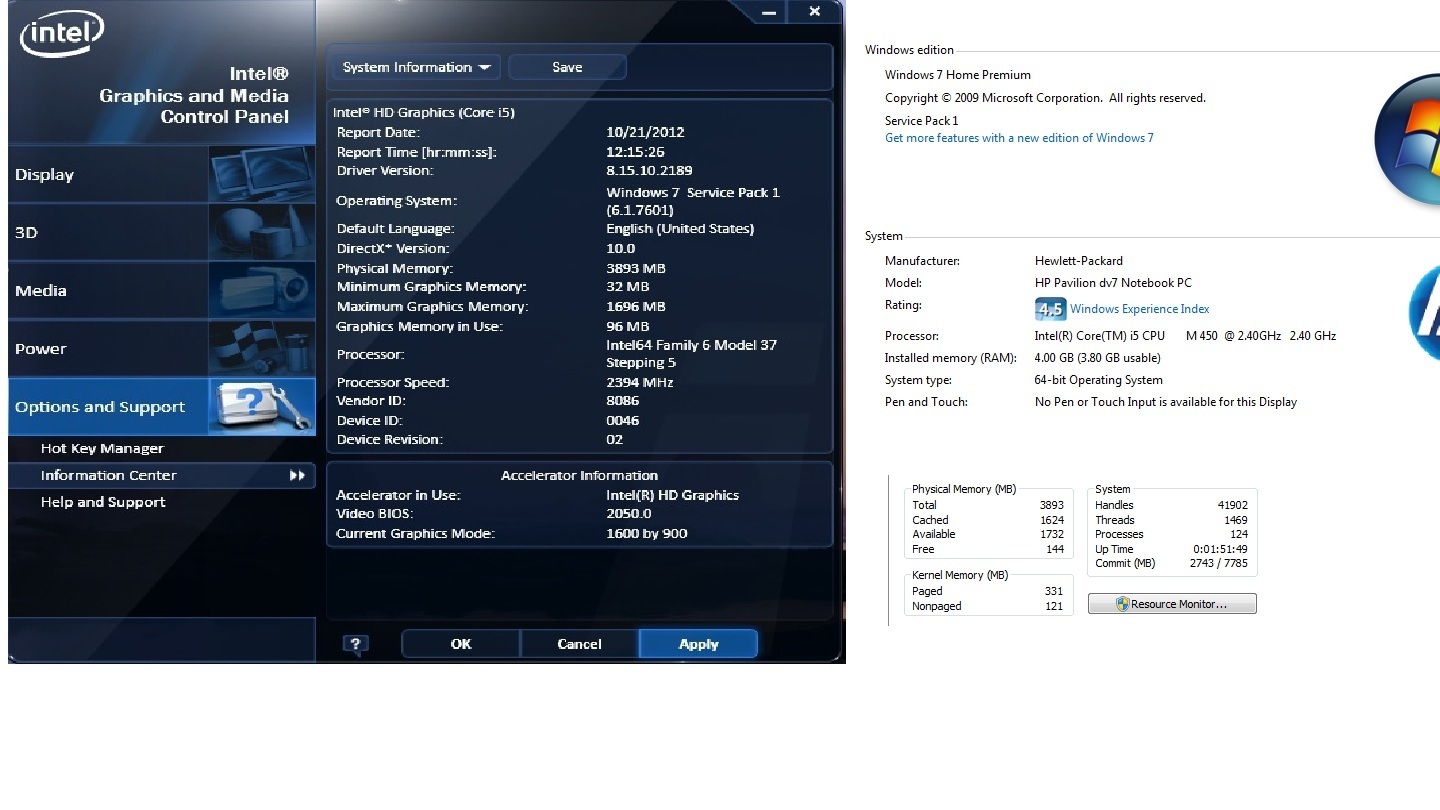1440x810 pixels.
Task: Click the Resource Monitor button
Action: [x=1172, y=604]
